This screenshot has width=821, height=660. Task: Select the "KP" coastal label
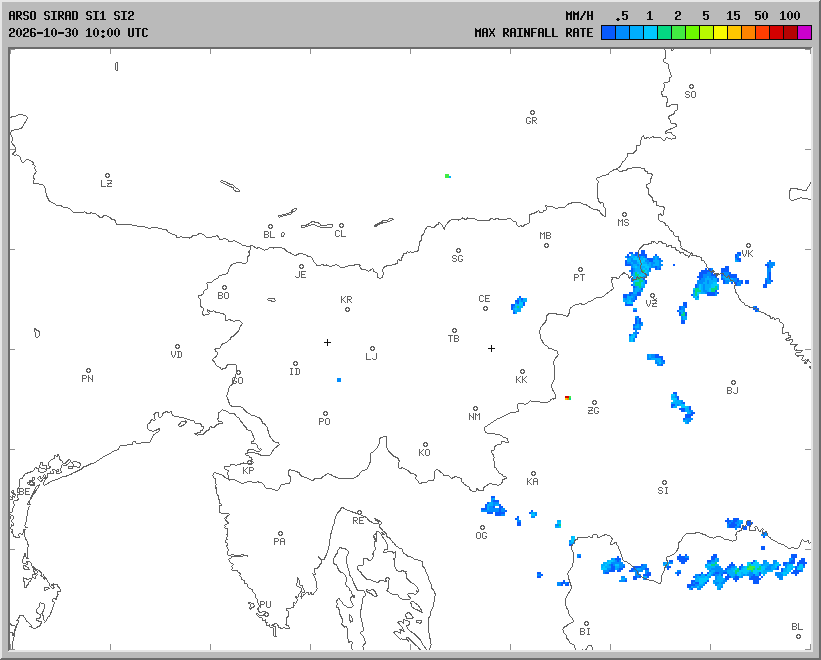pyautogui.click(x=248, y=471)
